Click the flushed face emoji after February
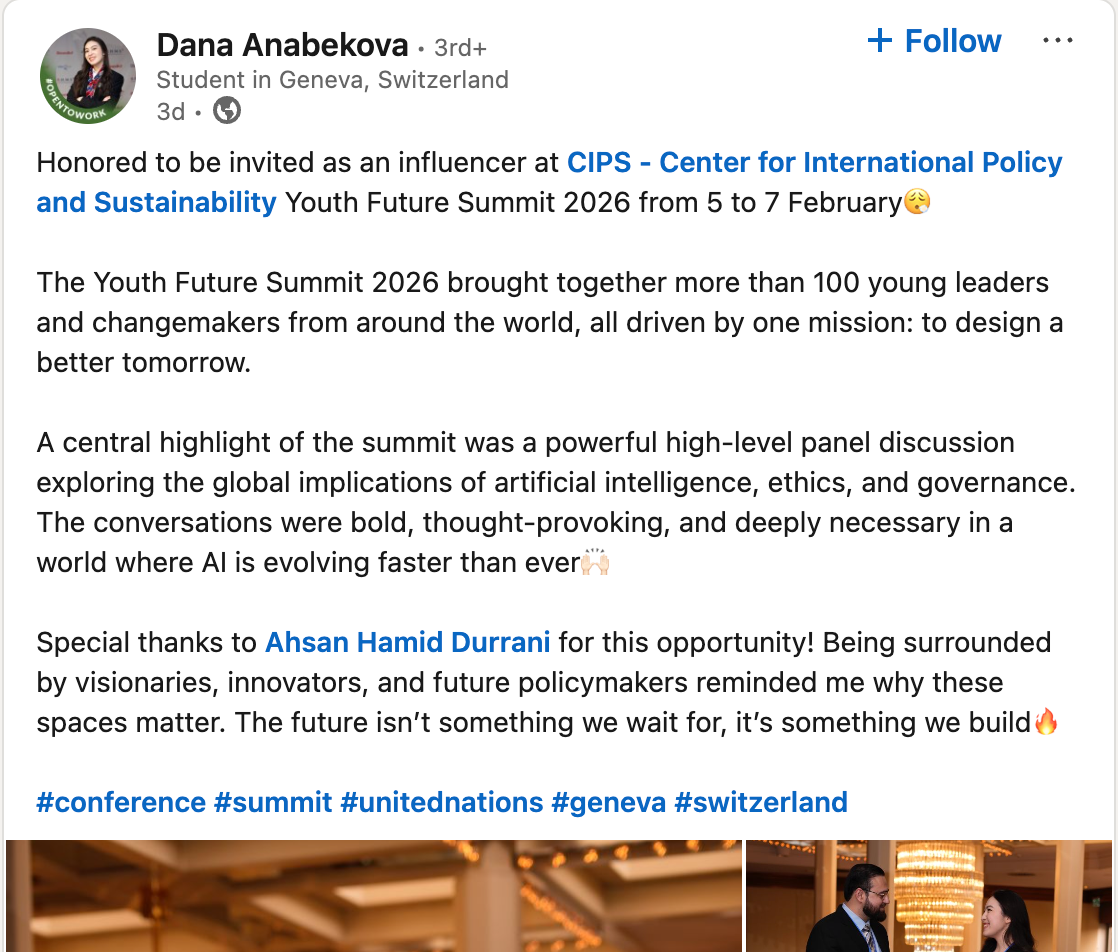 [917, 203]
